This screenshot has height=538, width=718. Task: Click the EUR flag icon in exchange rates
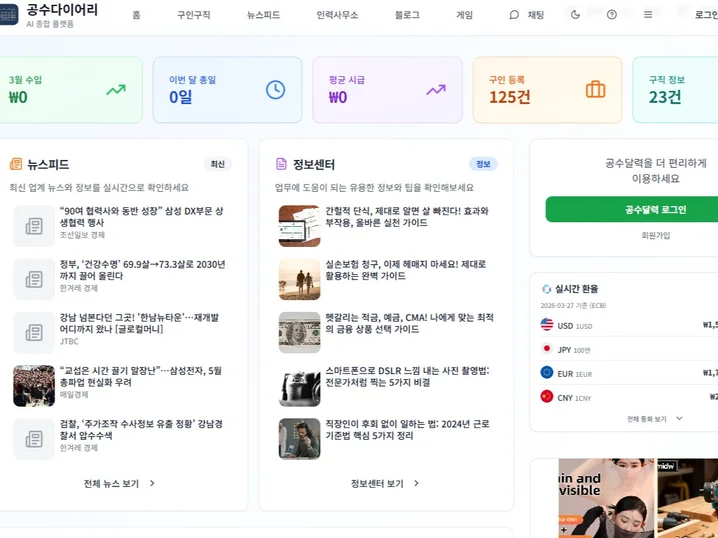point(547,372)
